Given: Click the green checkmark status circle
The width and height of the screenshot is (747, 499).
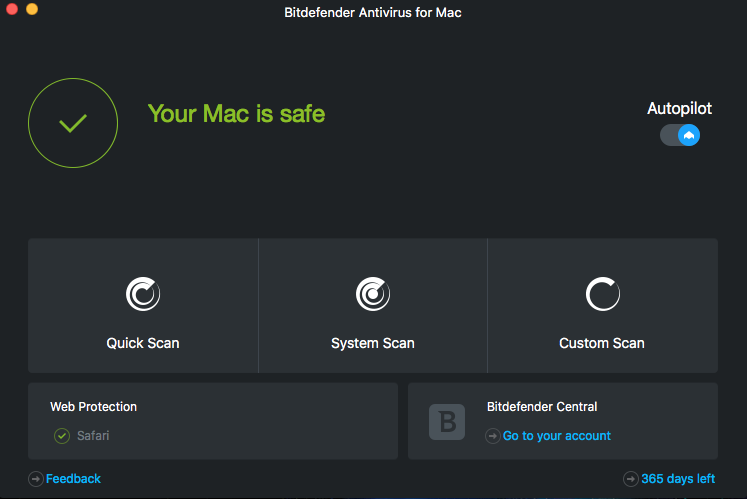Looking at the screenshot, I should pyautogui.click(x=73, y=123).
